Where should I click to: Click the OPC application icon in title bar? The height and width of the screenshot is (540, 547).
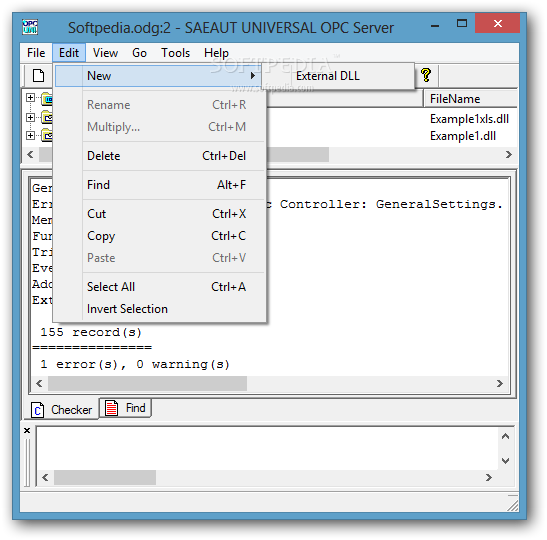click(x=30, y=27)
